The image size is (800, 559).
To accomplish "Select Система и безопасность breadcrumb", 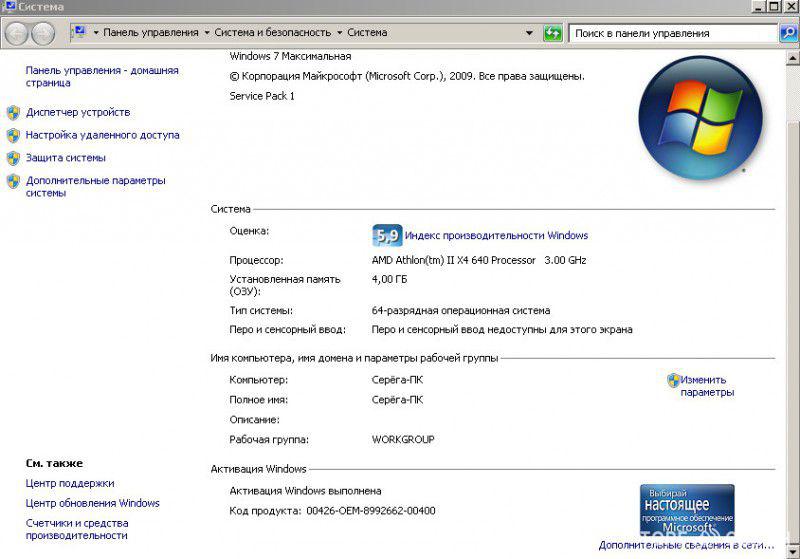I will click(x=272, y=32).
